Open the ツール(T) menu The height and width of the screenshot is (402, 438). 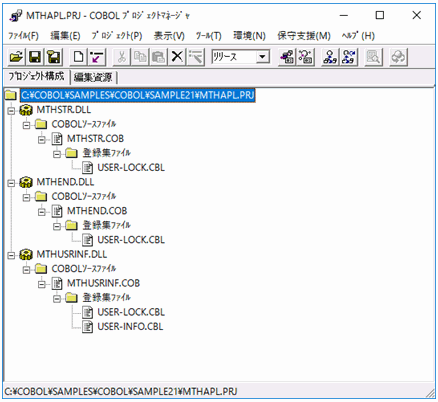coord(209,36)
